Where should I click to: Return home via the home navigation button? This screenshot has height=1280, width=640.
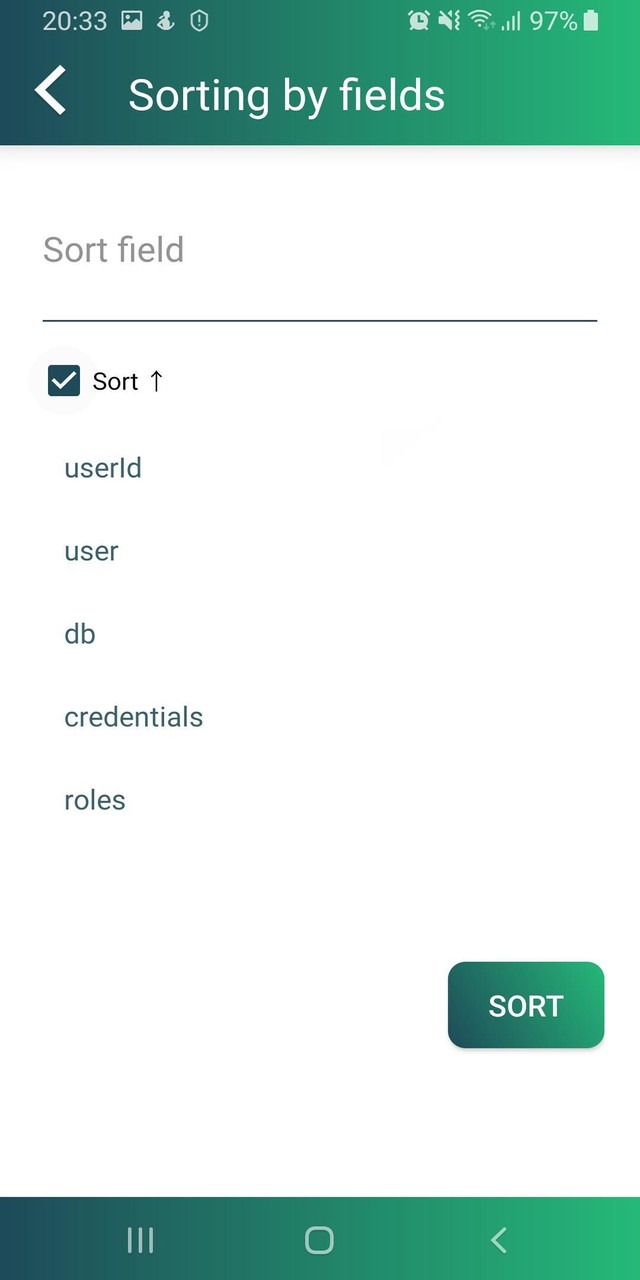point(319,1239)
